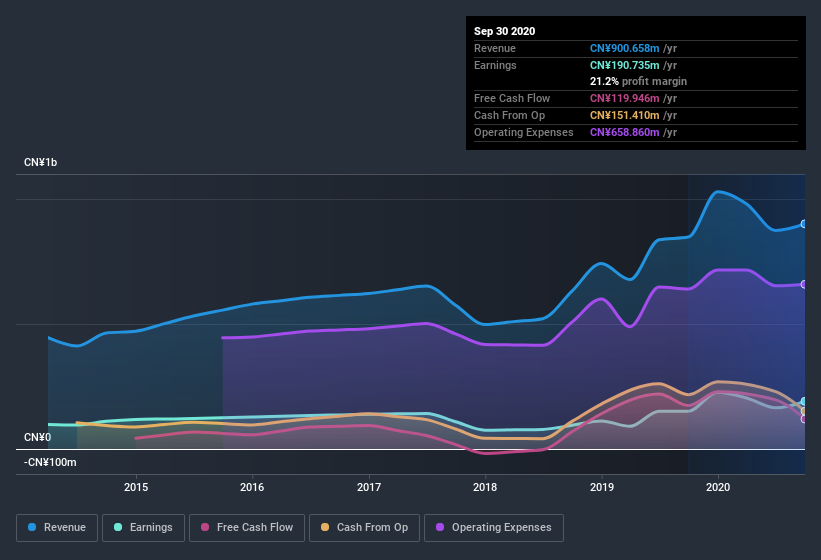Click the CN¥0 y-axis label
Viewport: 821px width, 560px height.
click(38, 437)
